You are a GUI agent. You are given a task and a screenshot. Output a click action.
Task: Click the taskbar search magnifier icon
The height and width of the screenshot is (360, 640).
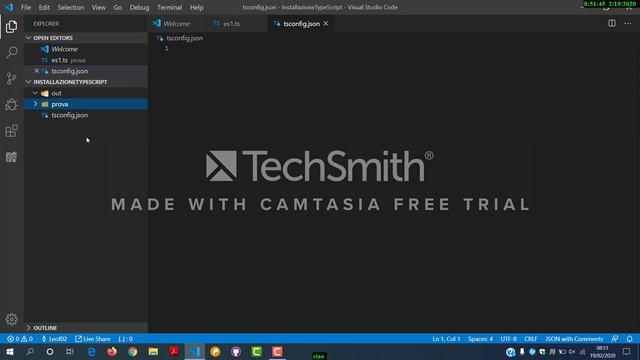point(30,351)
